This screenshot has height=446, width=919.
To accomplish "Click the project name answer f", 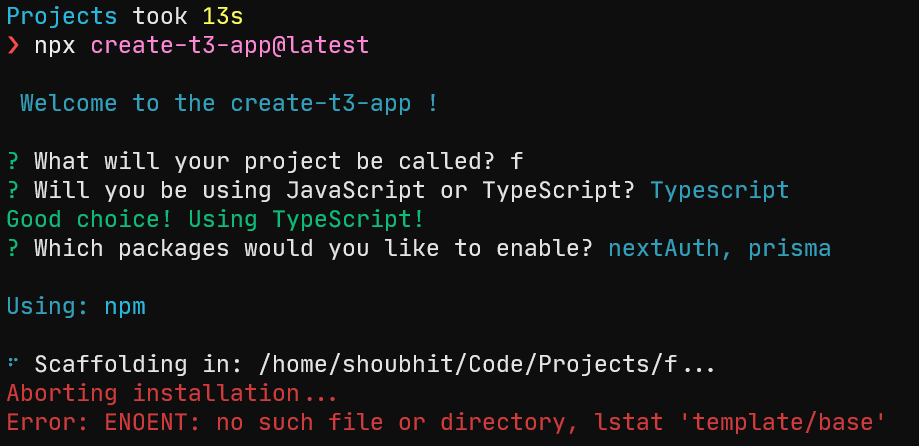I will tap(517, 161).
